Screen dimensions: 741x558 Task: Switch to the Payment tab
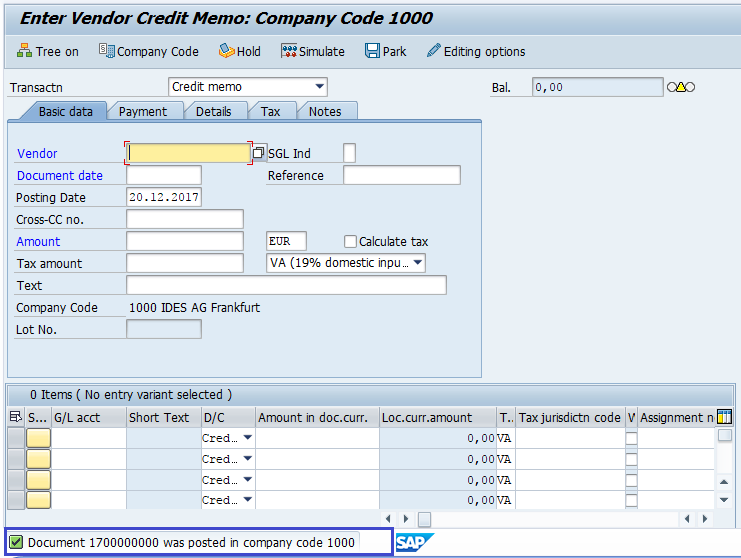point(143,111)
